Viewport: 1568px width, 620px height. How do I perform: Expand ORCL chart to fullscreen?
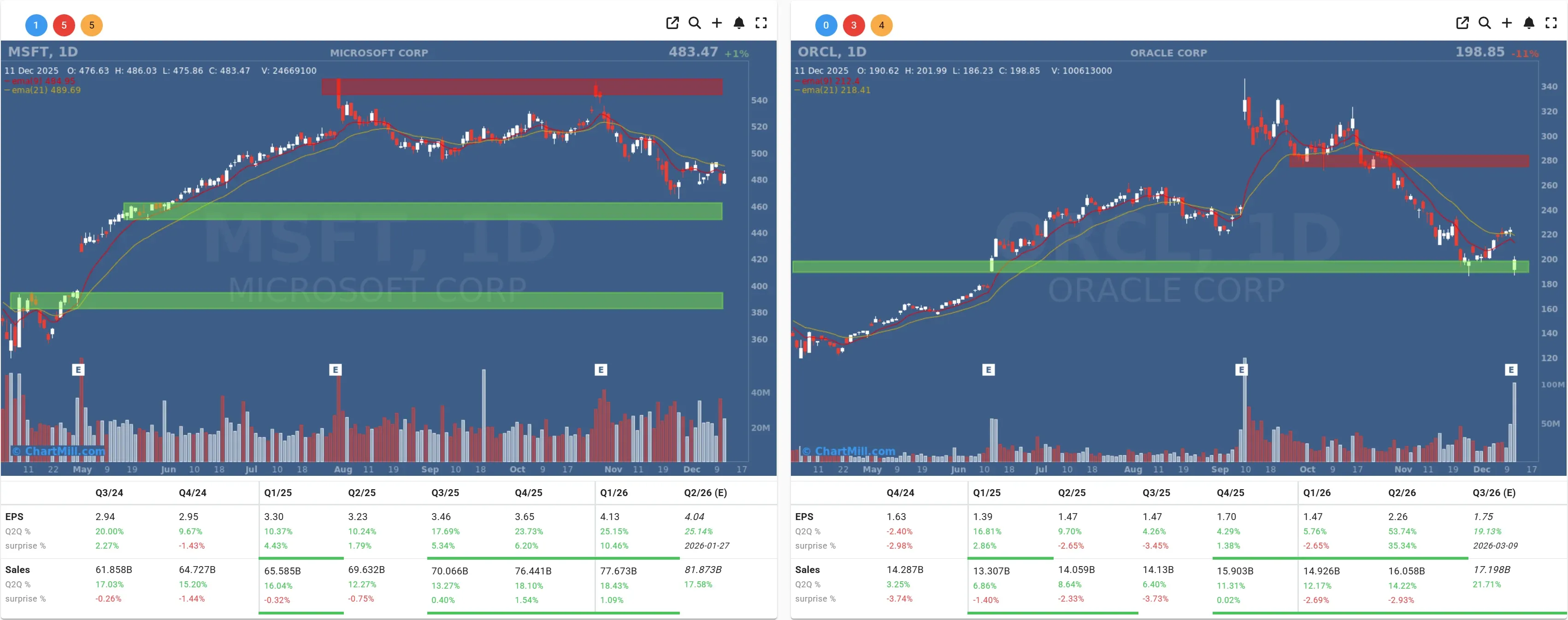[1550, 23]
